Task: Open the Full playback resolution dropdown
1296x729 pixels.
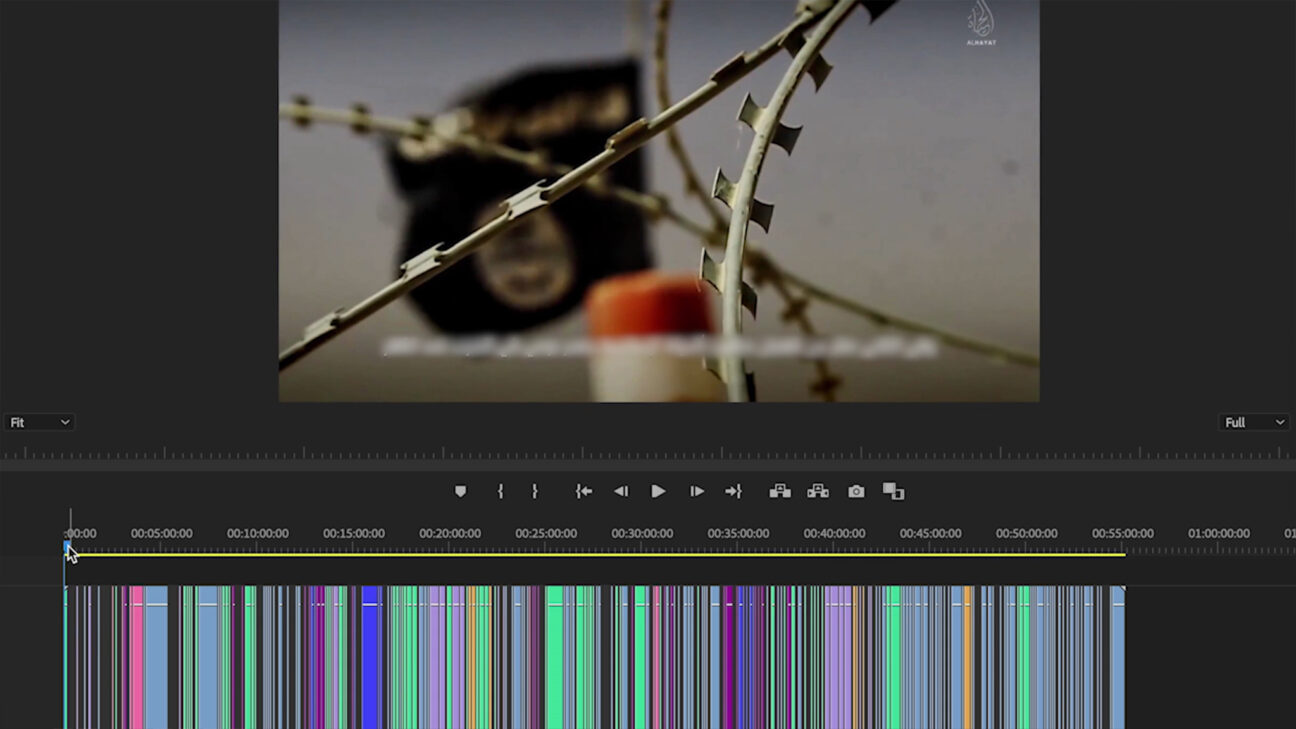Action: (1253, 422)
